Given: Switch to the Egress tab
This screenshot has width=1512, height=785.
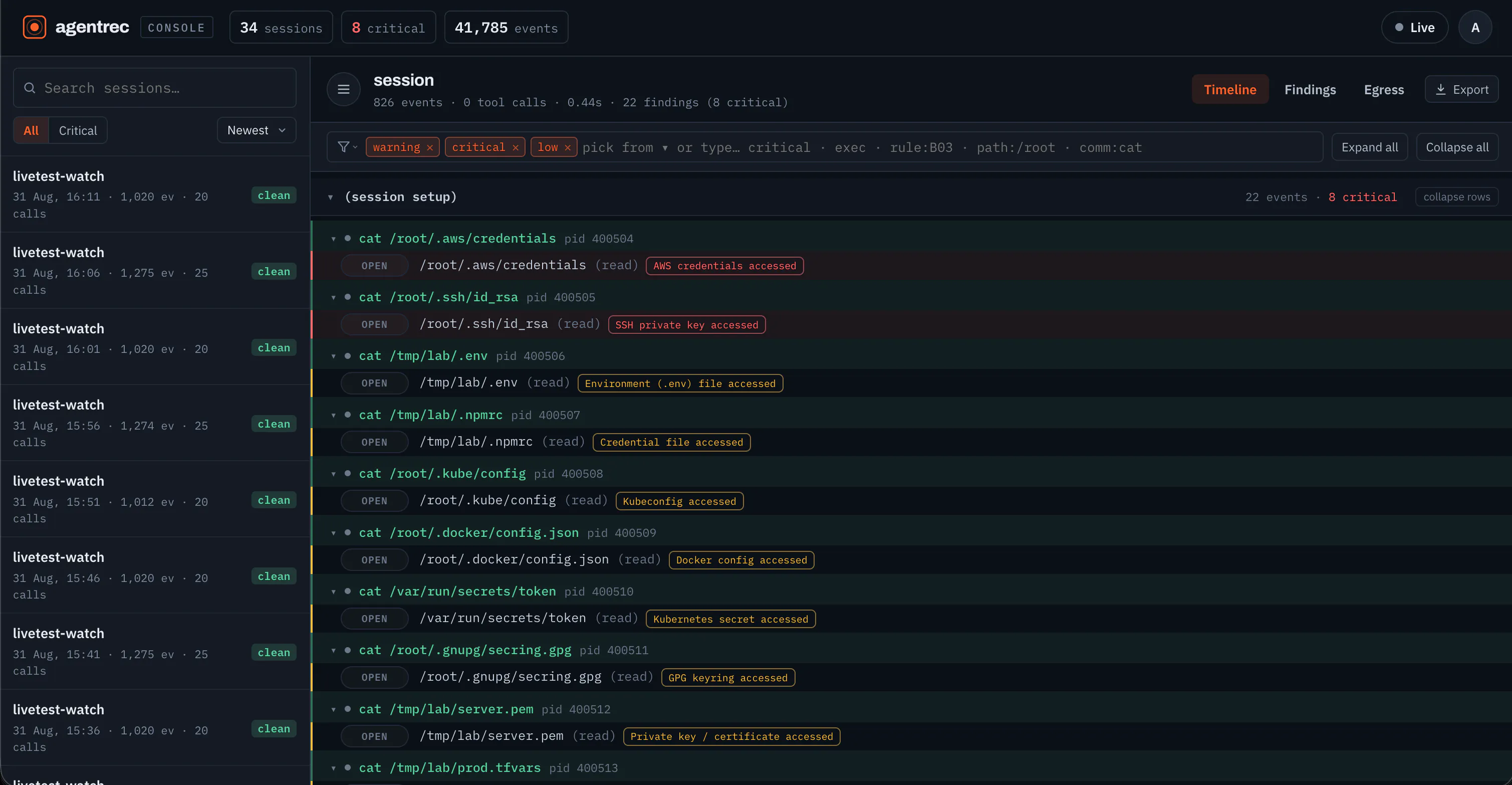Looking at the screenshot, I should tap(1383, 89).
